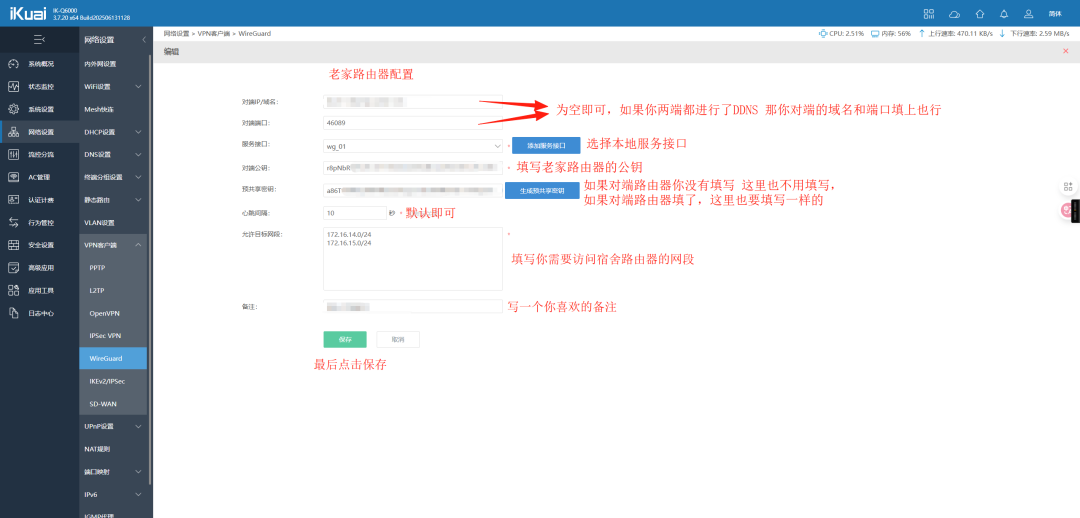This screenshot has height=518, width=1080.
Task: Select WireGuard menu item
Action: pyautogui.click(x=114, y=358)
